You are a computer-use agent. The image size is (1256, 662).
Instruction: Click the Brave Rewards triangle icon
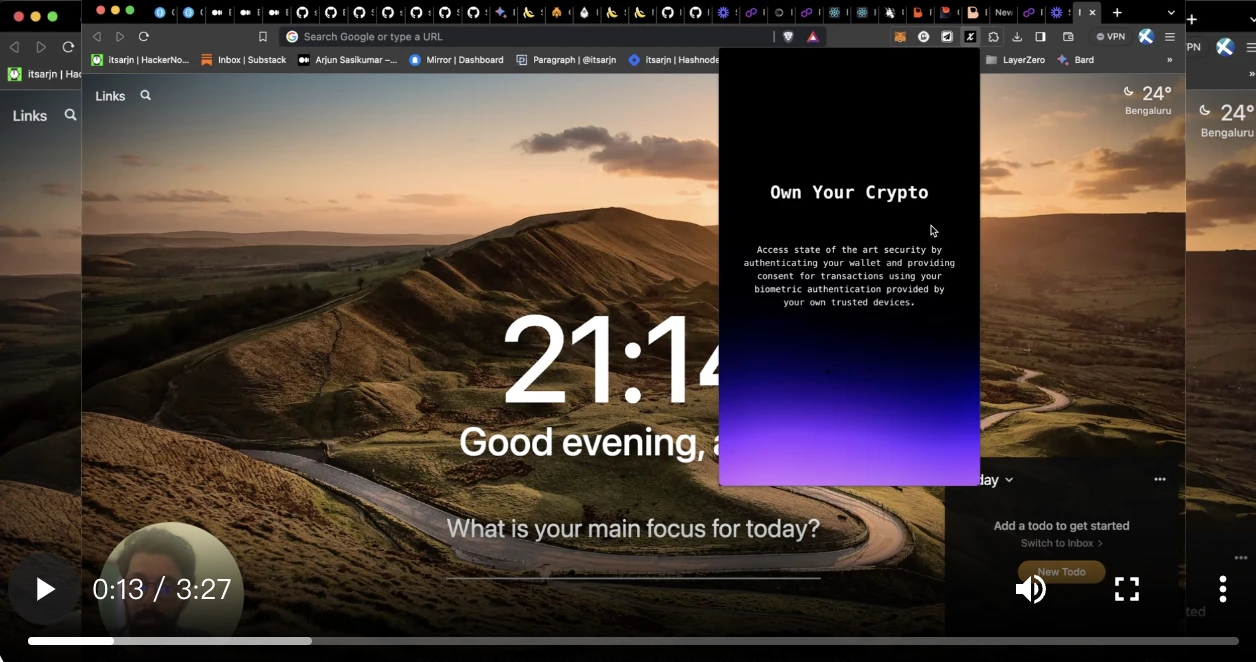pos(813,37)
